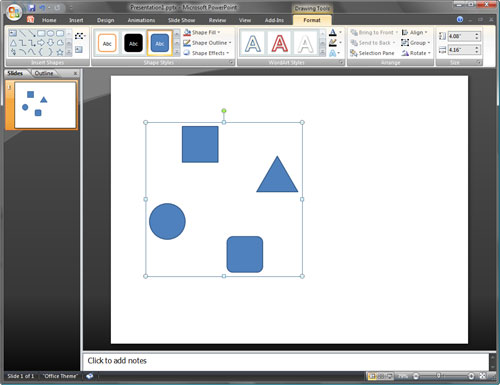Click the 'Click to add notes' area
This screenshot has height=385, width=500.
286,361
